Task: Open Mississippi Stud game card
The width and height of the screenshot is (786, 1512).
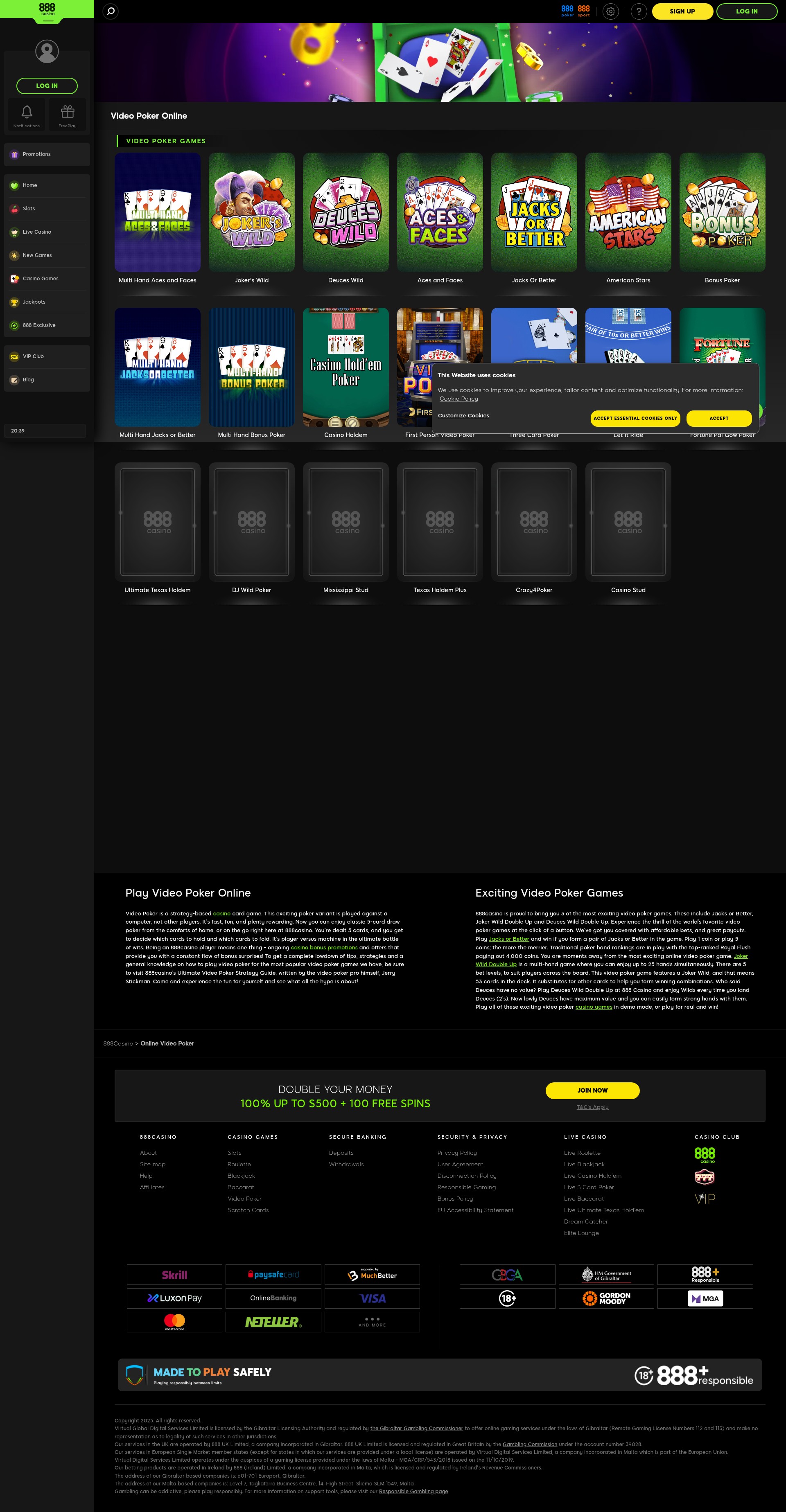Action: pyautogui.click(x=346, y=523)
